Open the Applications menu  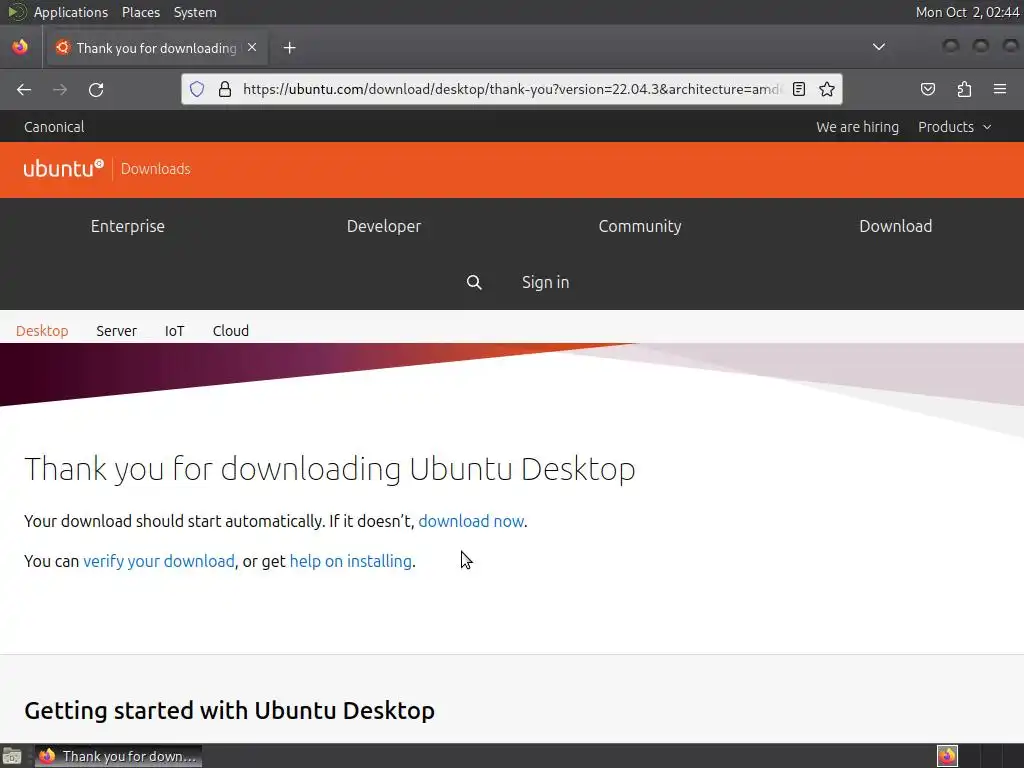pos(71,12)
